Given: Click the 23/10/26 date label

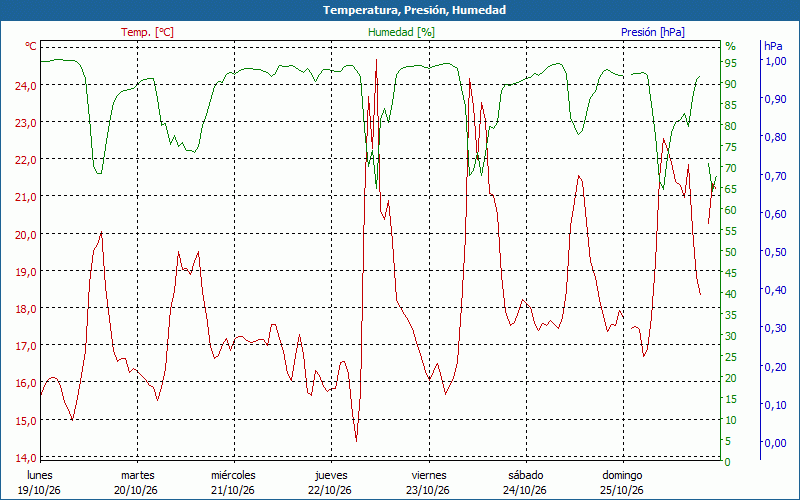Looking at the screenshot, I should 428,490.
